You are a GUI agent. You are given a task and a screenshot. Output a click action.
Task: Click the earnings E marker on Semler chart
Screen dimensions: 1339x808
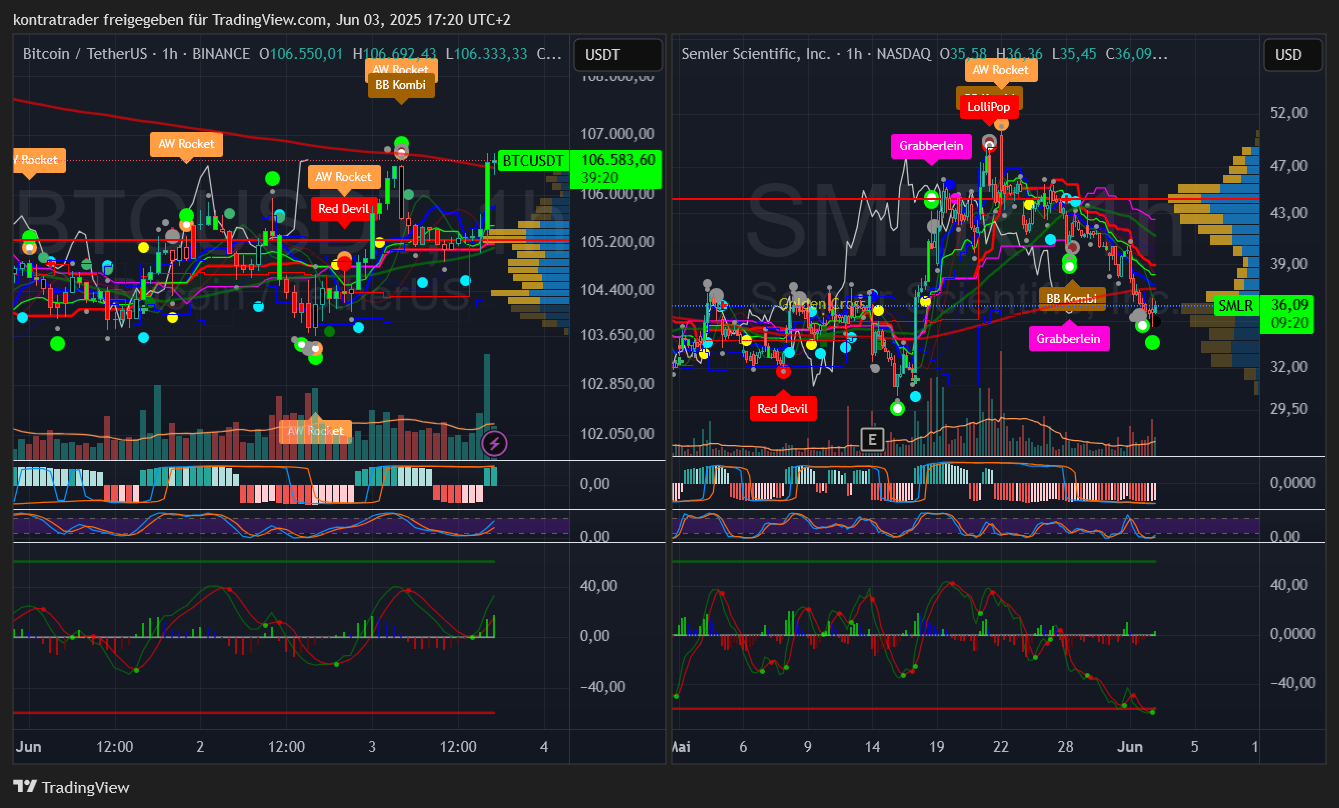click(x=873, y=439)
